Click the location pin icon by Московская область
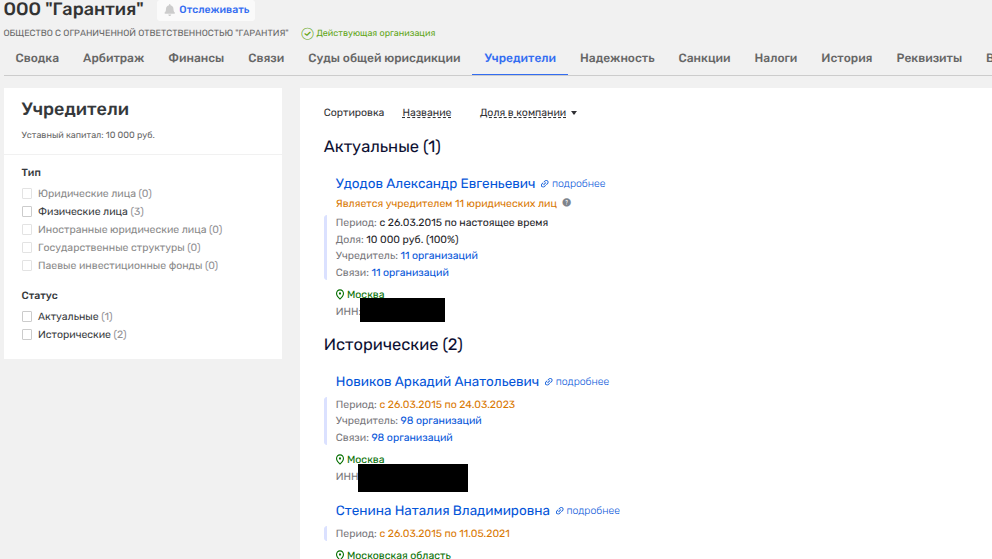The image size is (992, 559). coord(340,555)
